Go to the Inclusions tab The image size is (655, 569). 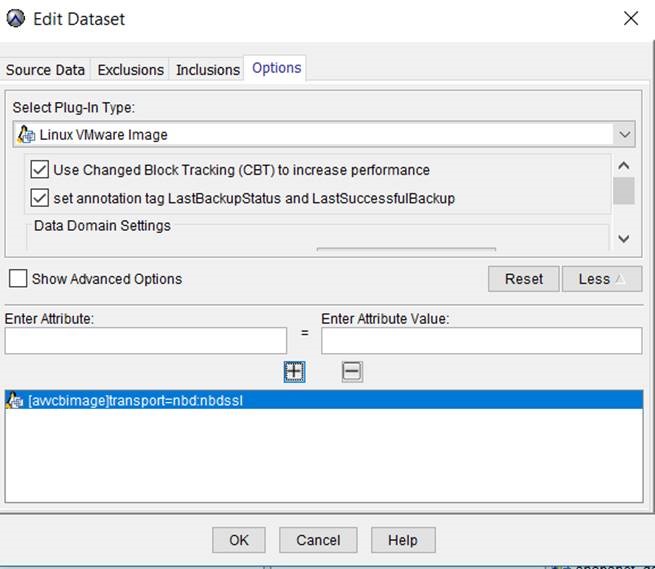click(208, 70)
